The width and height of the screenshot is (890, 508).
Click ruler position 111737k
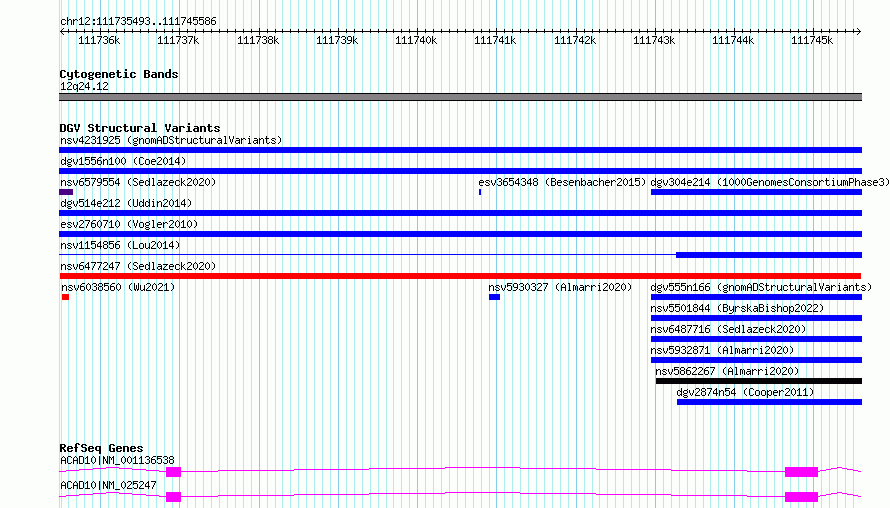click(178, 40)
